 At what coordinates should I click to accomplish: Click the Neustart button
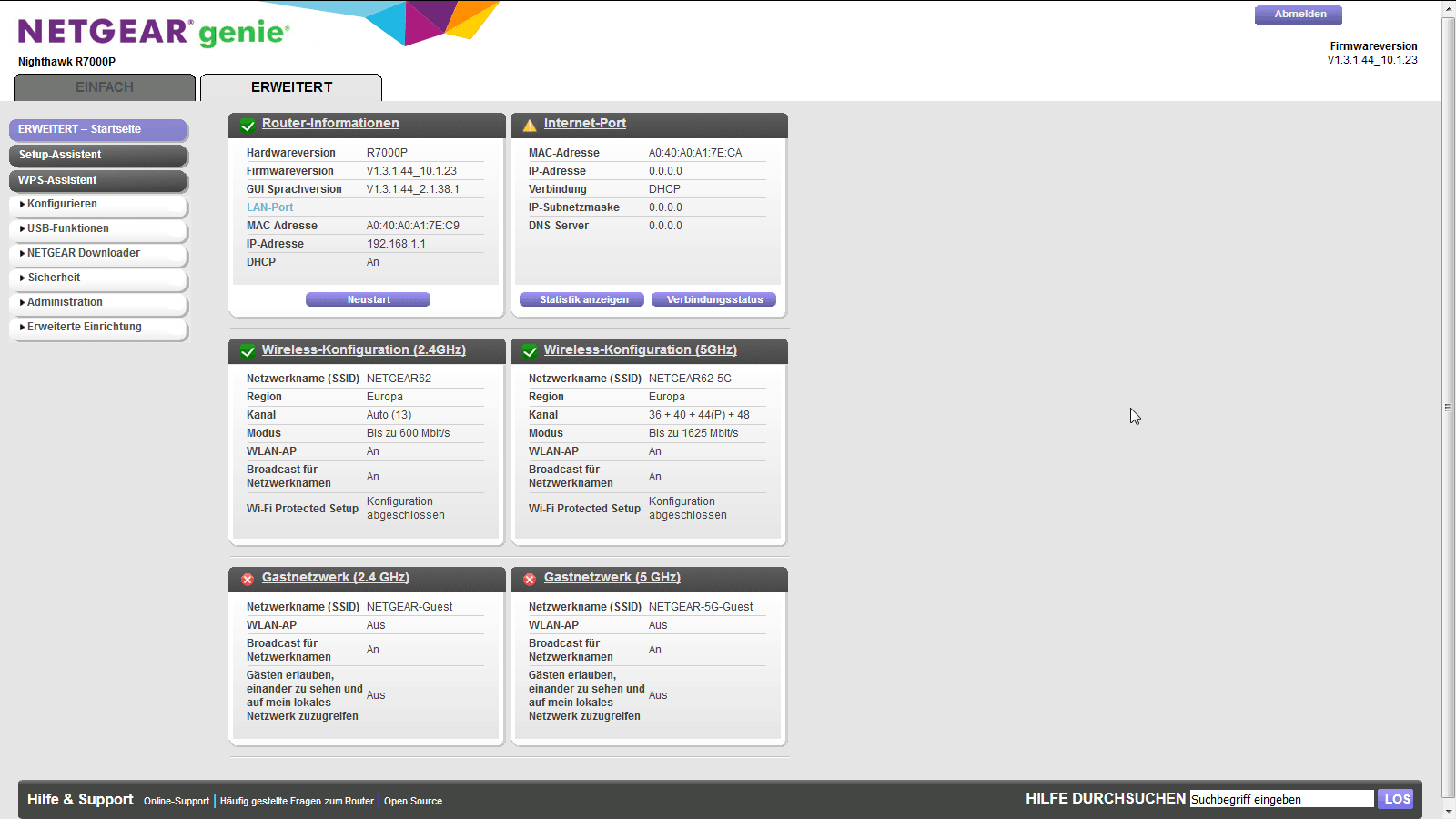(368, 299)
